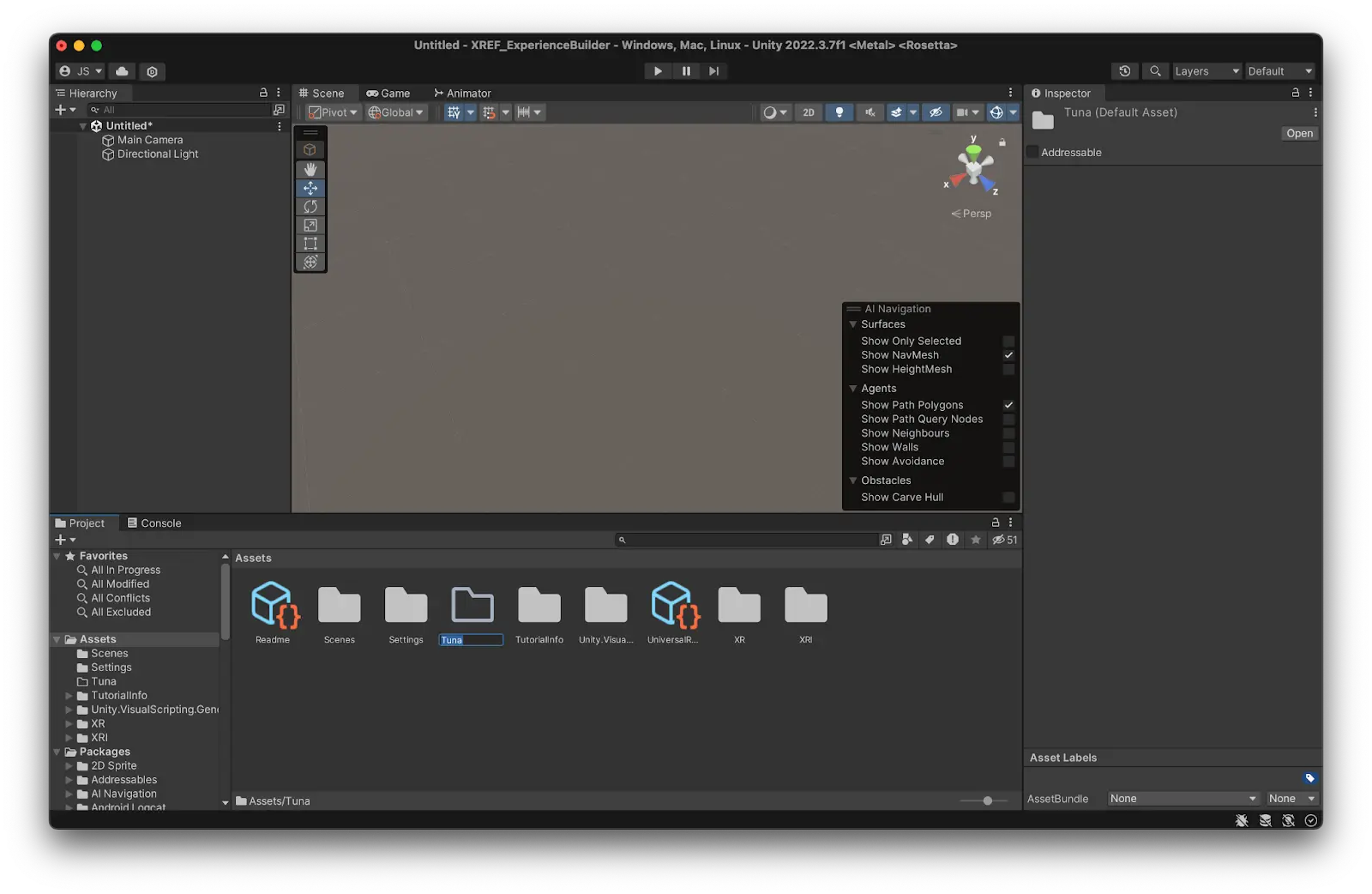Select the Rect transform tool

pyautogui.click(x=310, y=244)
